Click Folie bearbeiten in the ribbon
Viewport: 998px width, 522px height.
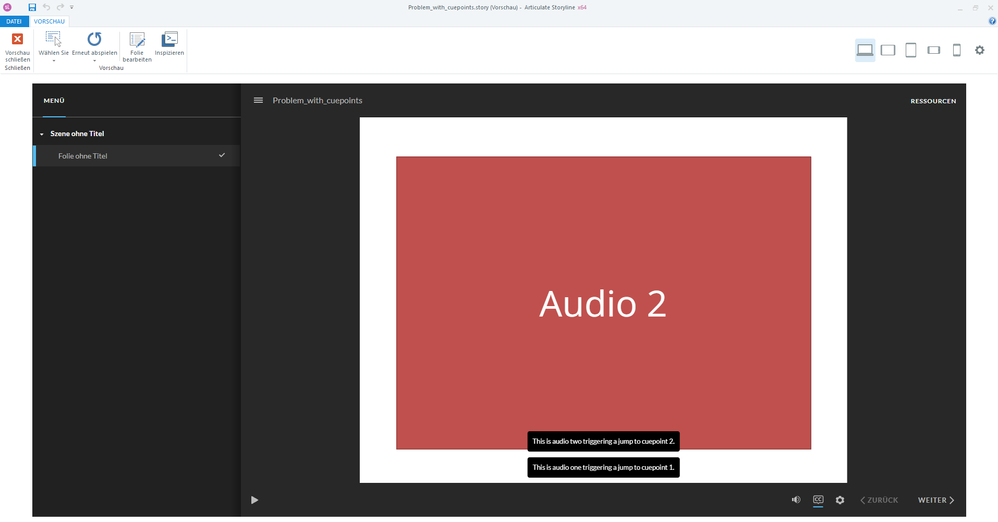click(x=137, y=40)
